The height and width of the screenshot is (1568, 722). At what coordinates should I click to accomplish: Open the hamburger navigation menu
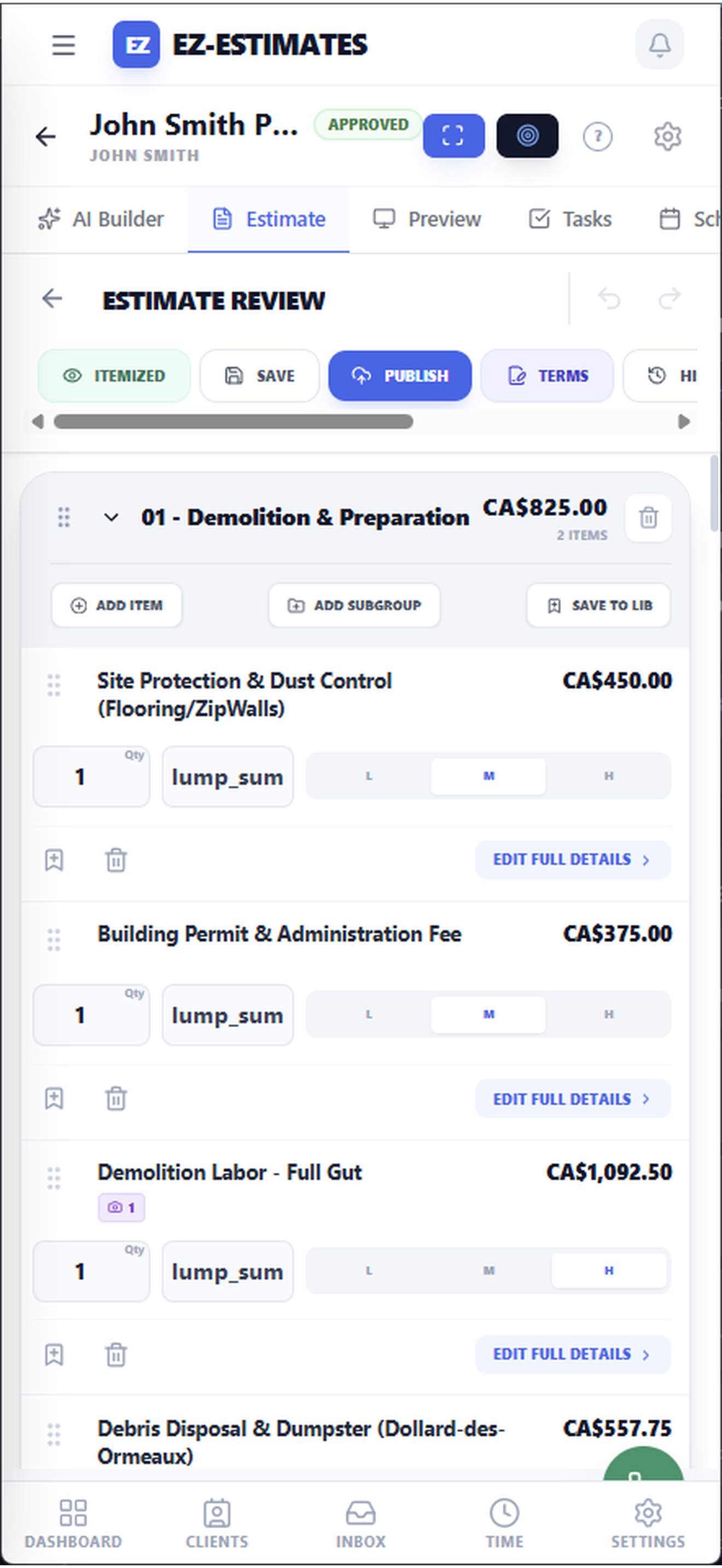63,45
